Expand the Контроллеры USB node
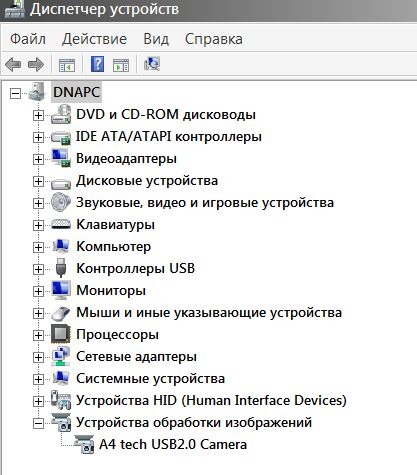The height and width of the screenshot is (475, 417). 38,269
